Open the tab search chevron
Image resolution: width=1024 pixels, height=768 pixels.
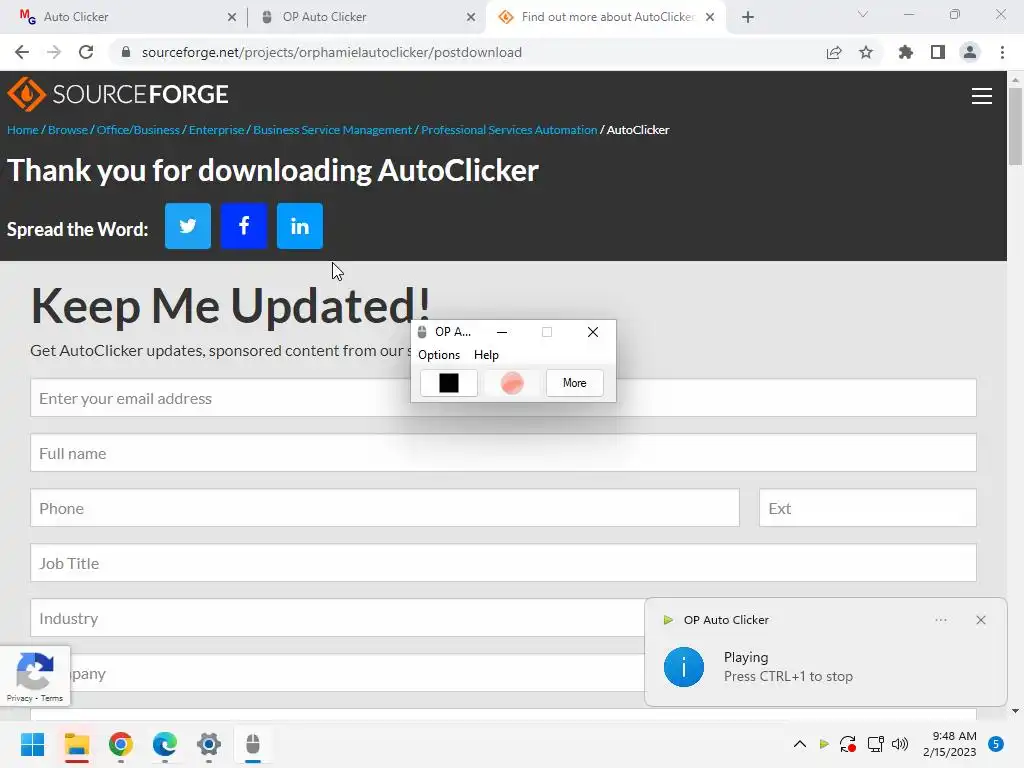click(863, 14)
